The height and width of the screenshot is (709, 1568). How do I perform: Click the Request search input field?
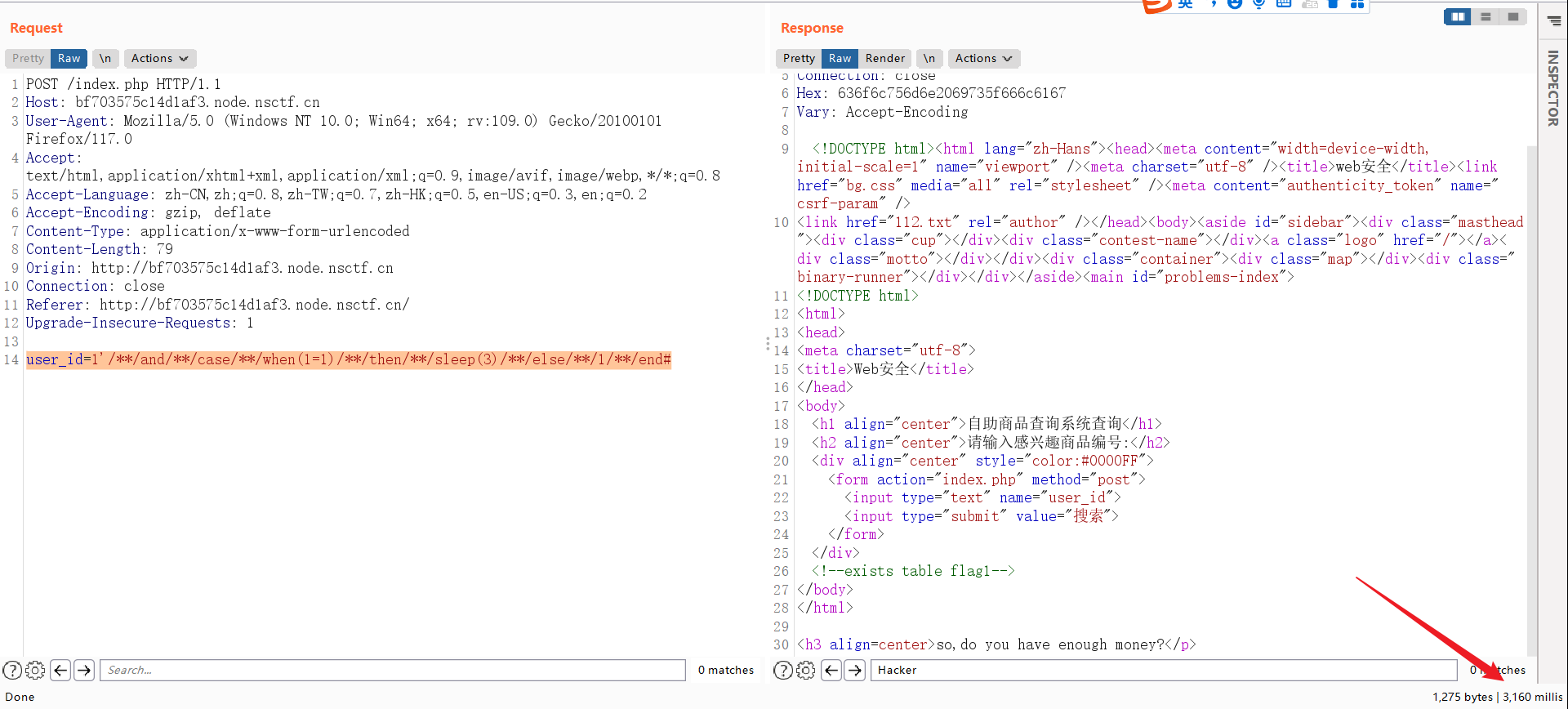(x=393, y=671)
